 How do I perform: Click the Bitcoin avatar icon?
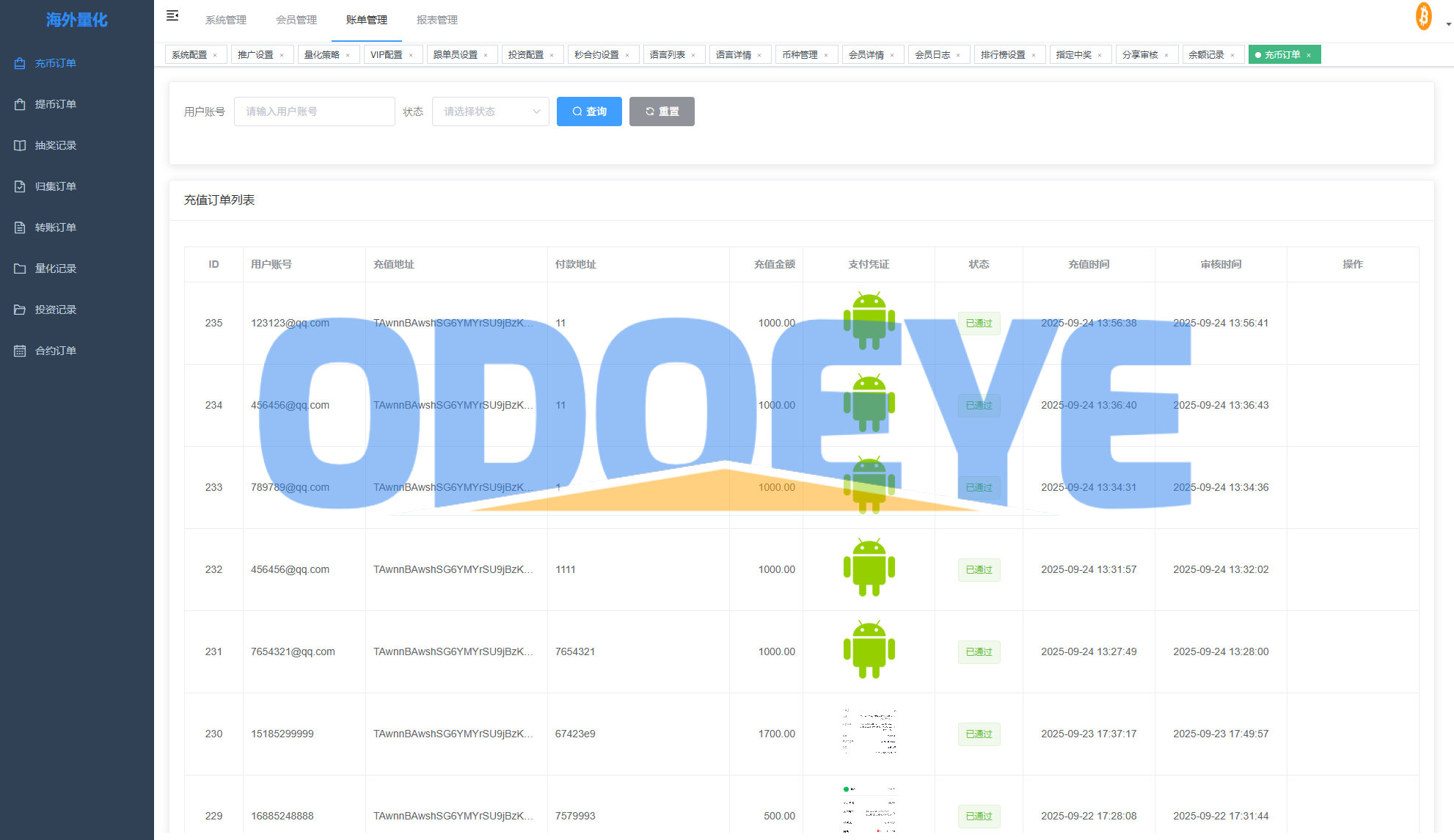tap(1423, 16)
